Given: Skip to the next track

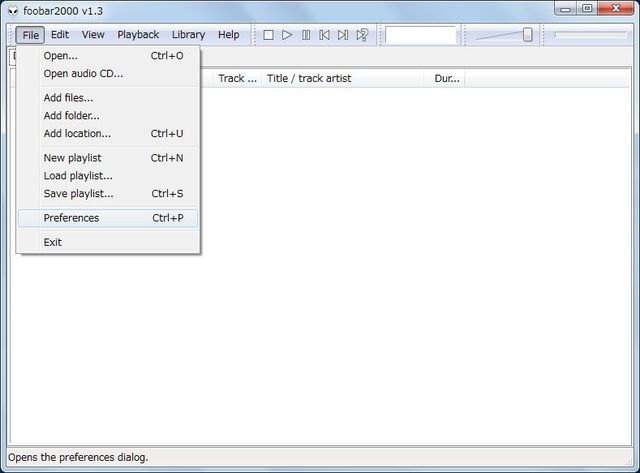Looking at the screenshot, I should tap(343, 35).
